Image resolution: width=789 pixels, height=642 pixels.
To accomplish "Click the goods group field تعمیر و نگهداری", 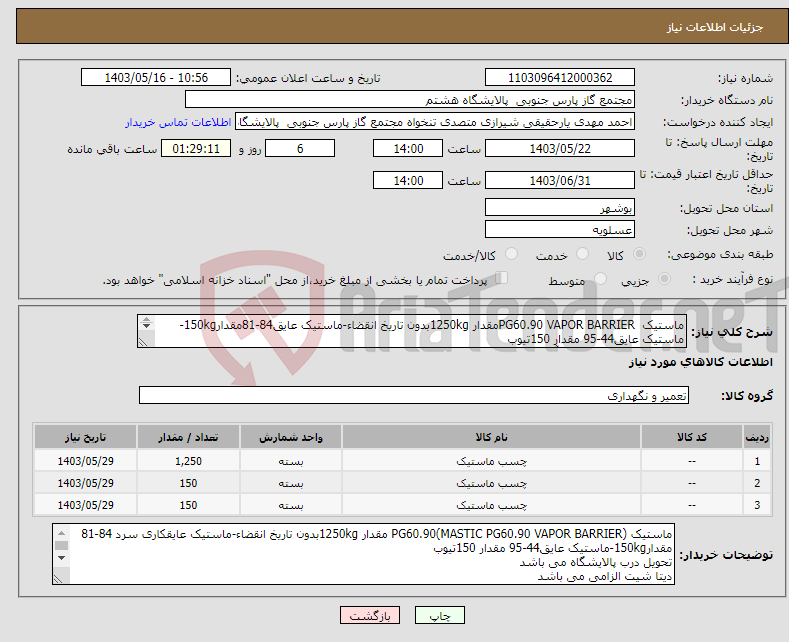I will click(x=414, y=395).
